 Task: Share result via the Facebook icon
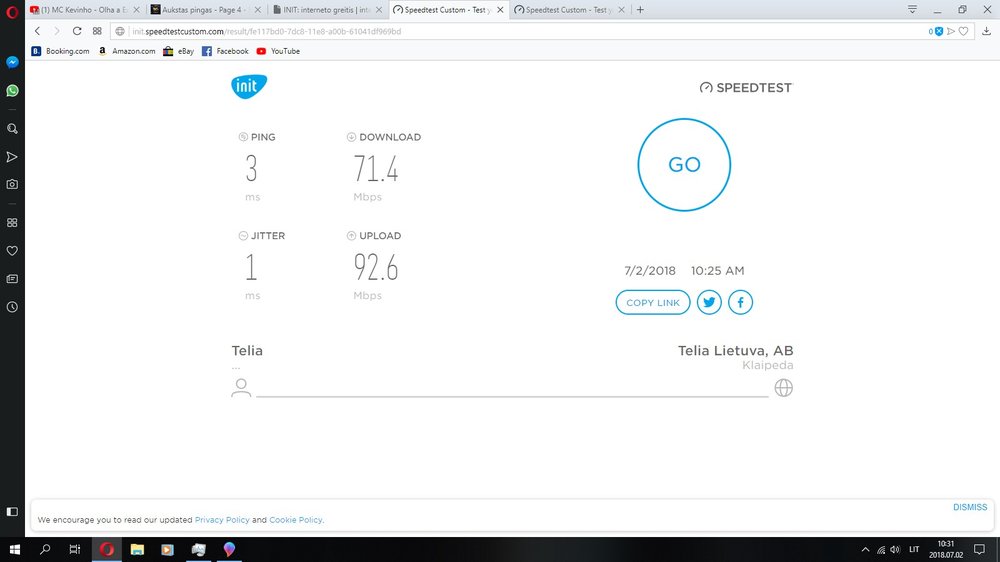point(740,302)
